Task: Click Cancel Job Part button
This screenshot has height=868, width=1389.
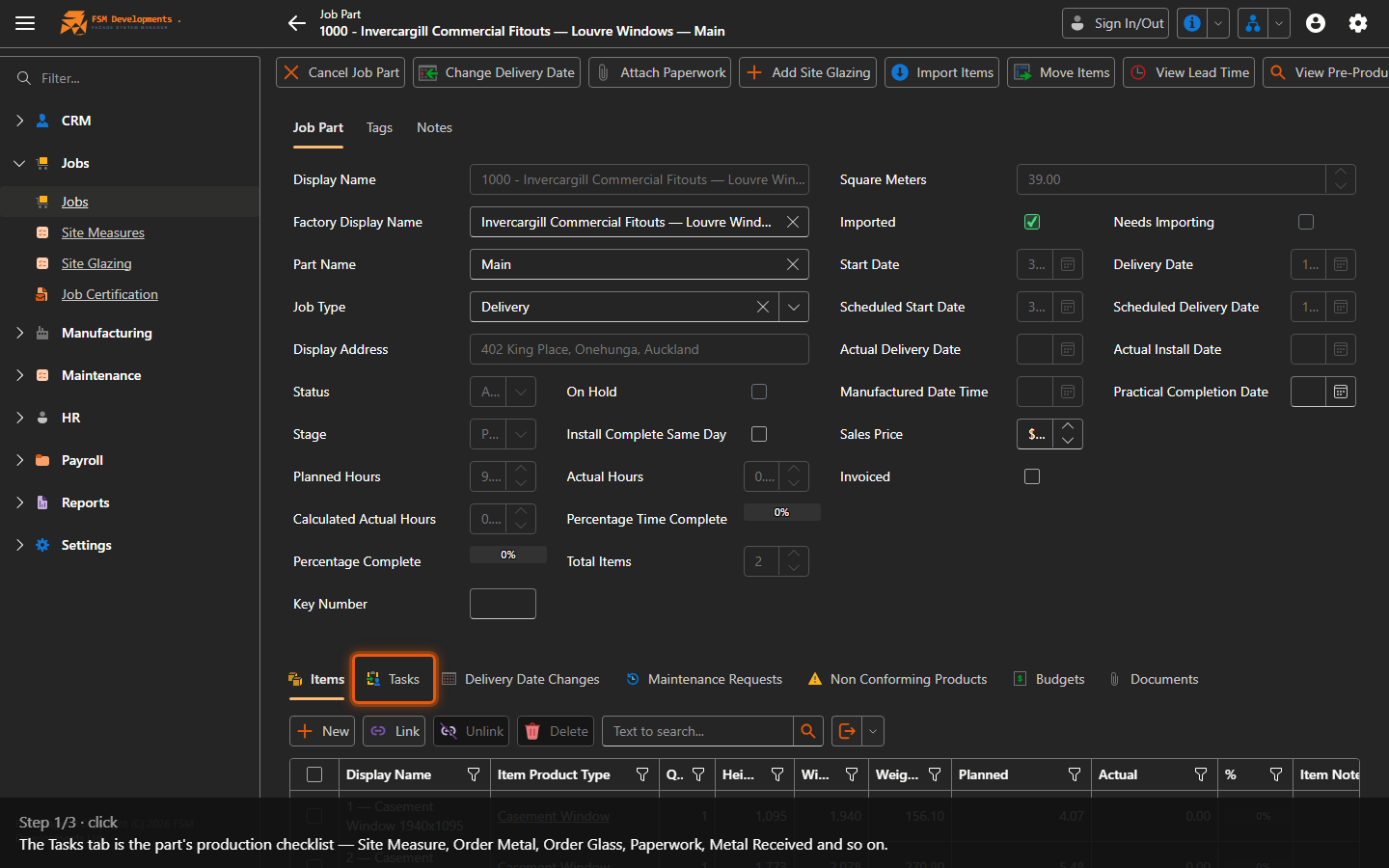Action: coord(340,72)
